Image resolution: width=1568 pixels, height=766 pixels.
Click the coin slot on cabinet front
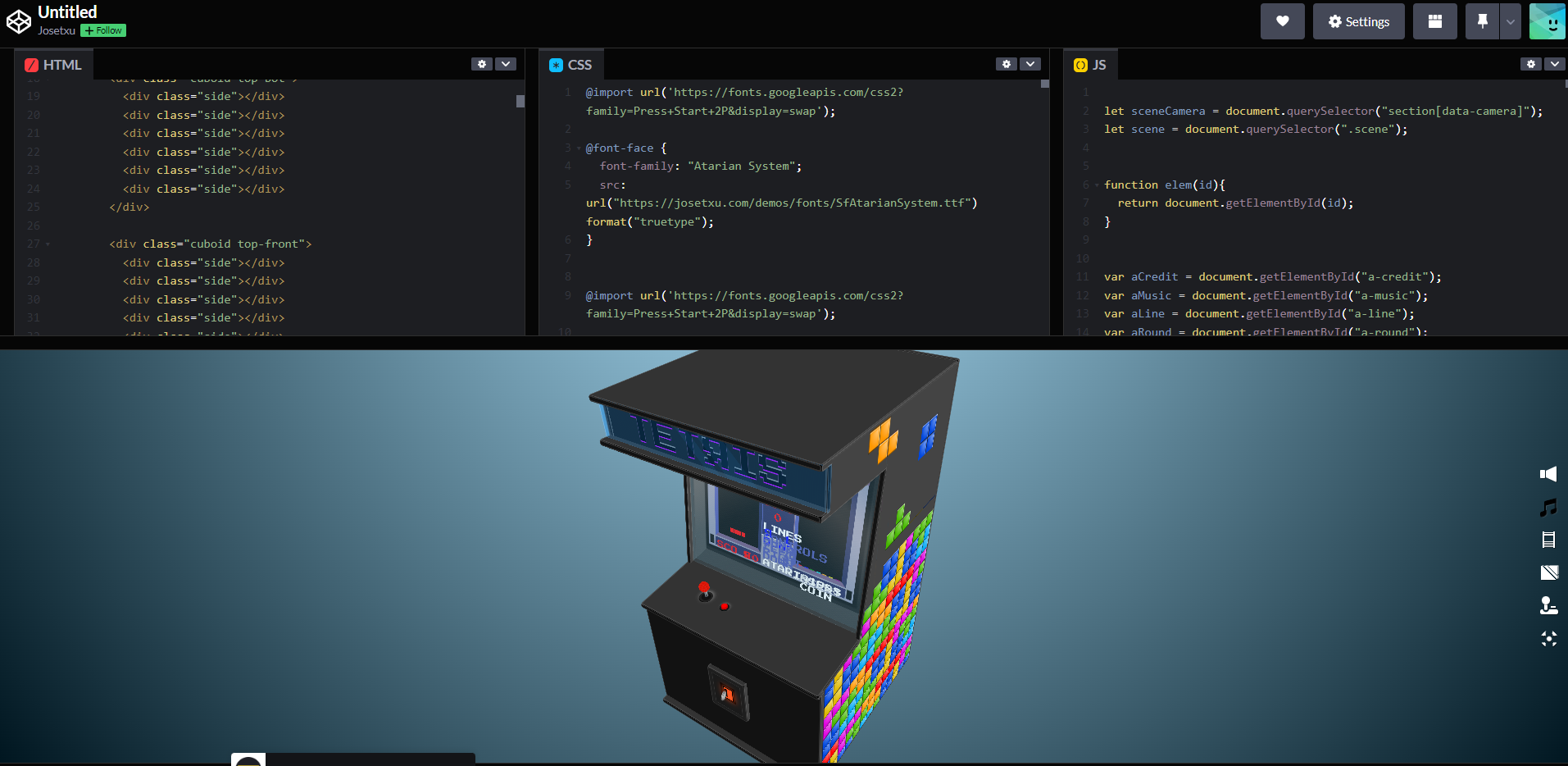click(727, 693)
